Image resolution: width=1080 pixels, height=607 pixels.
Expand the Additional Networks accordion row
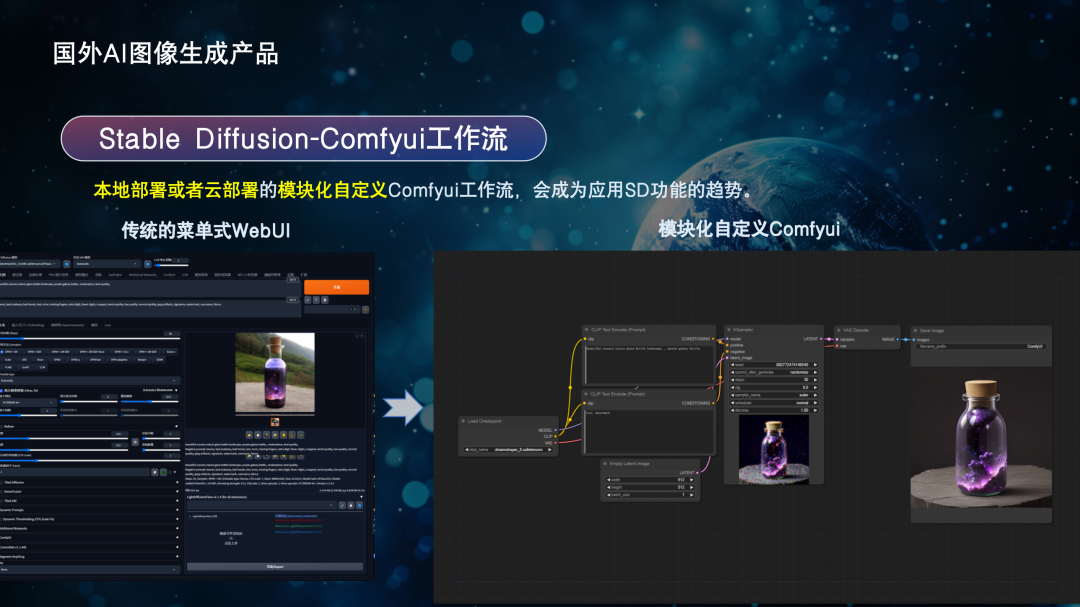point(90,528)
